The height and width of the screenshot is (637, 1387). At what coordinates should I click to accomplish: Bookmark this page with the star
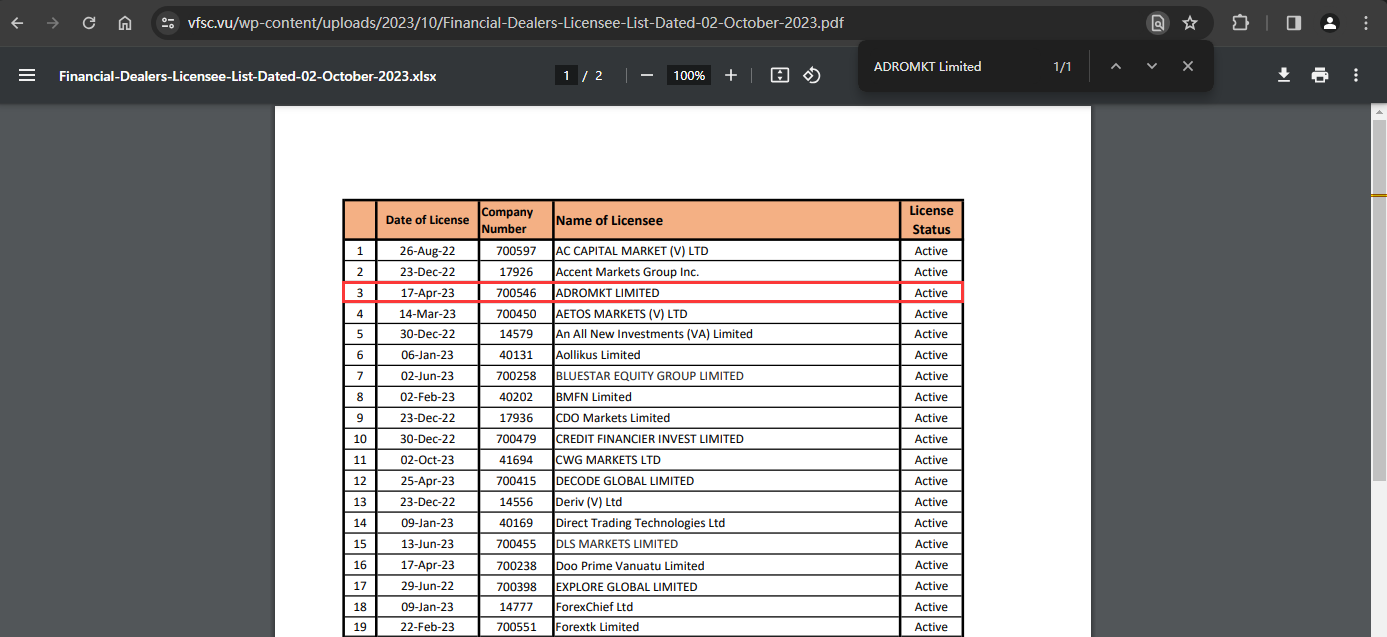click(x=1190, y=23)
